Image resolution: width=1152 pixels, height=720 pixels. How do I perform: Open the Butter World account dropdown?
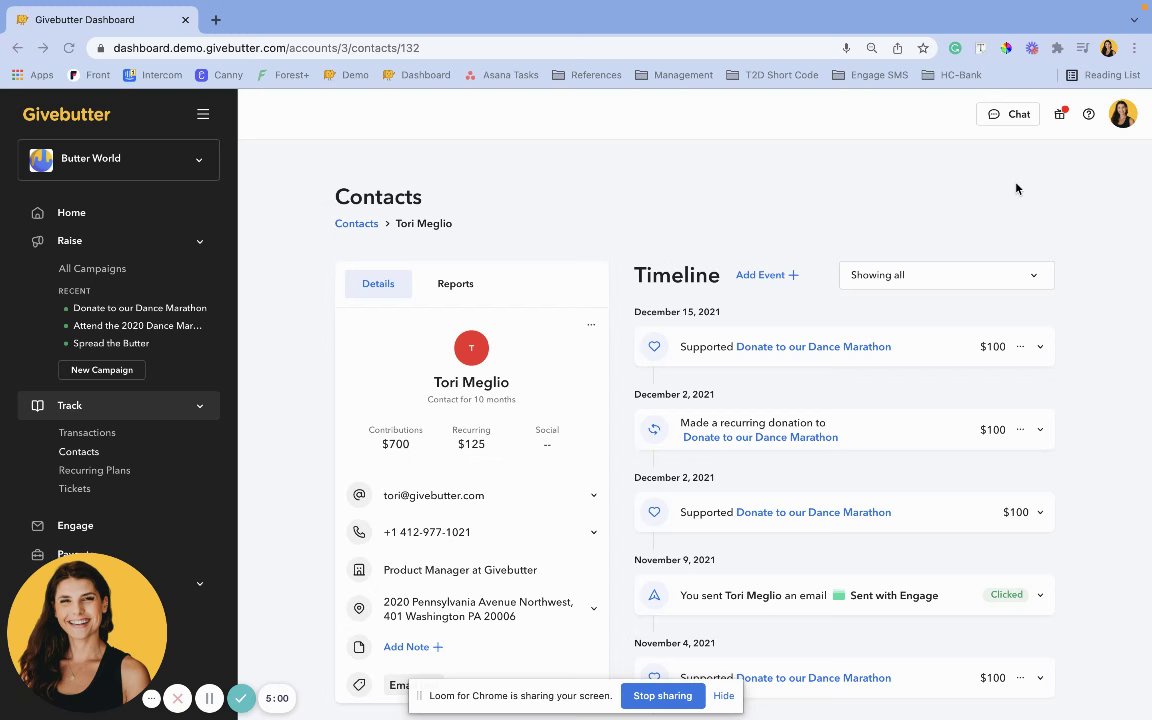coord(118,159)
